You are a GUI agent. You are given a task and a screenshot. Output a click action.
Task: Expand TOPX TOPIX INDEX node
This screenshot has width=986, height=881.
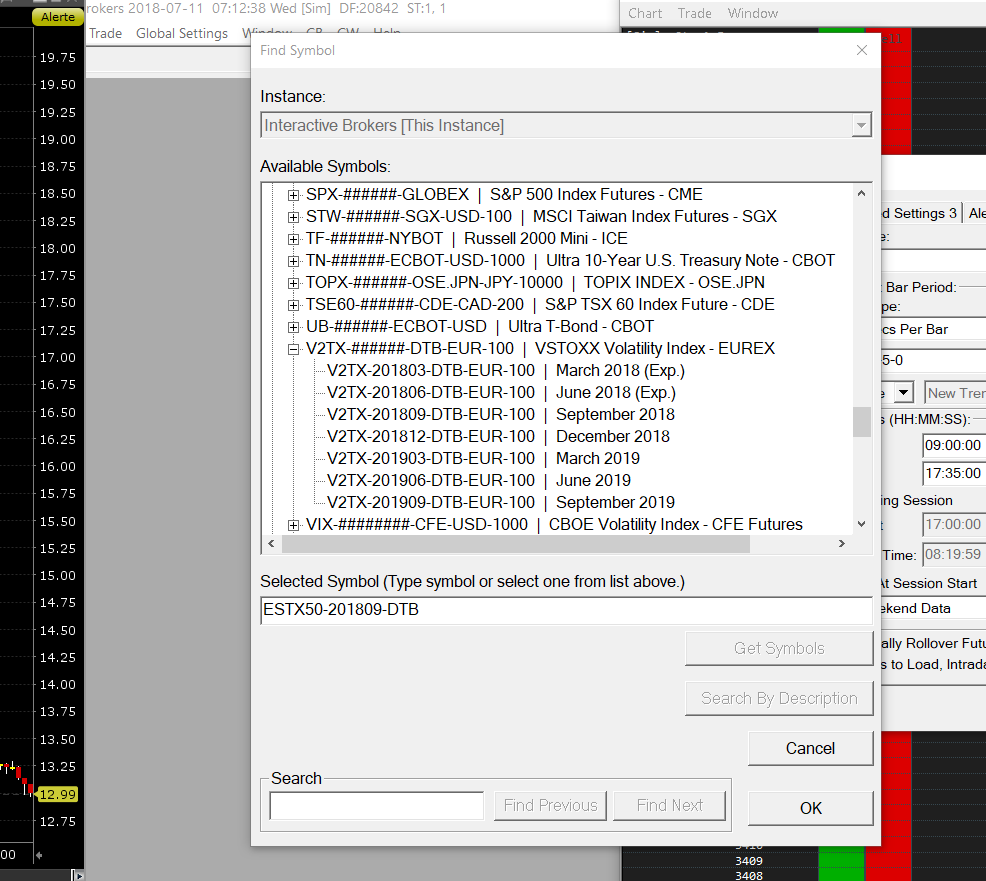coord(293,283)
